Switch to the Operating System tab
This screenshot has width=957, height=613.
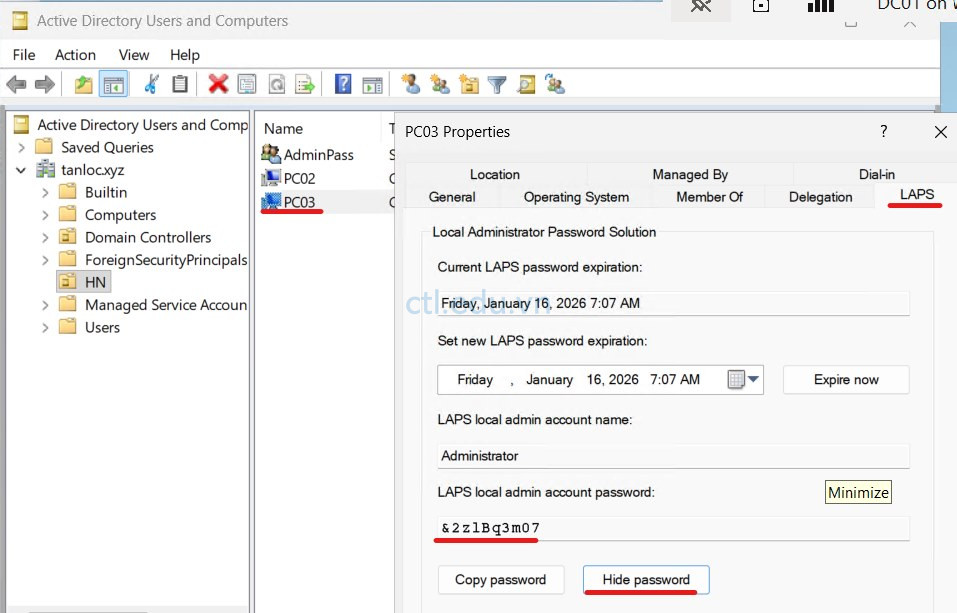click(575, 197)
